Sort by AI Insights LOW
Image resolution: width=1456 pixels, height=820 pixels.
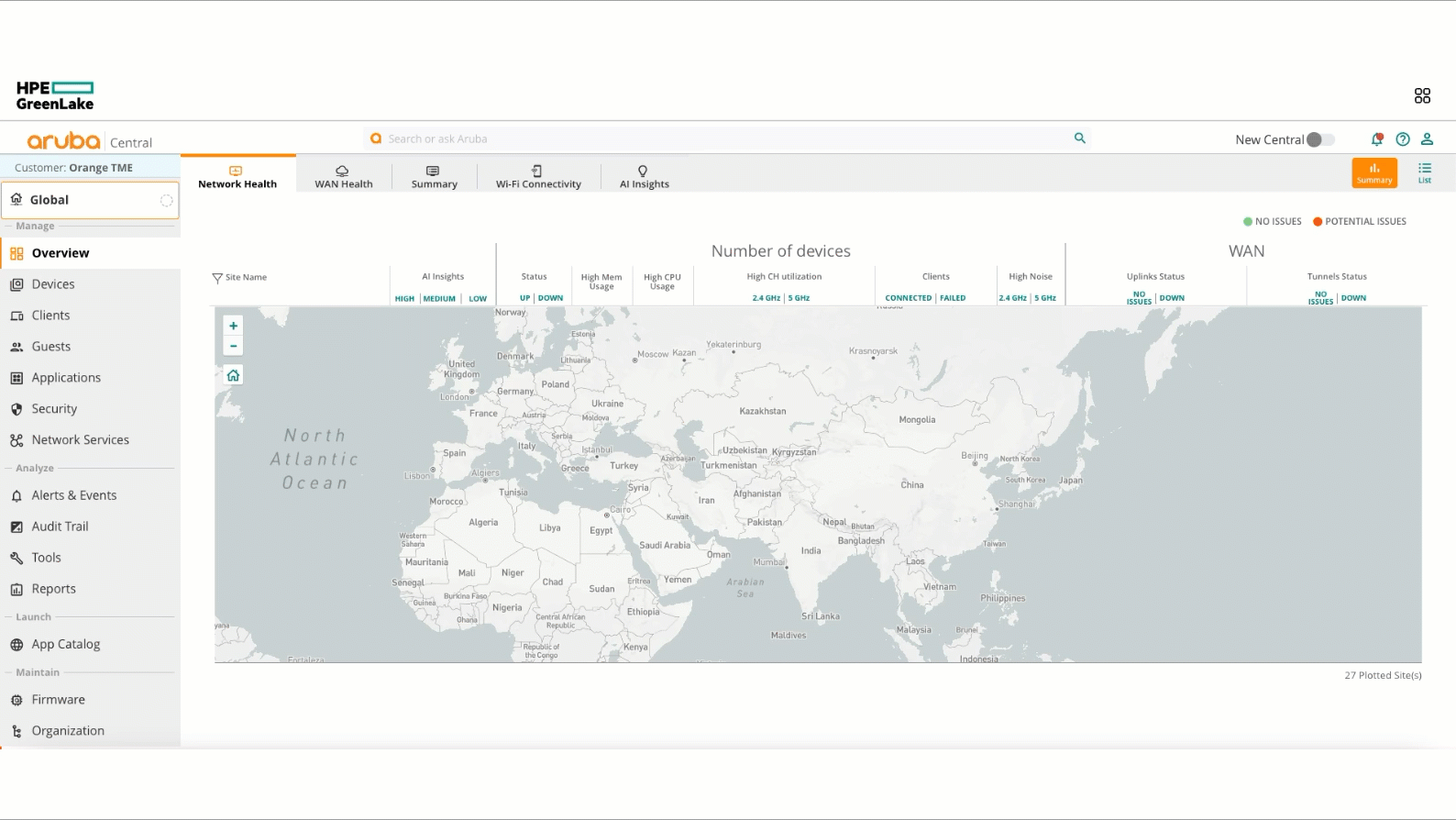click(478, 299)
